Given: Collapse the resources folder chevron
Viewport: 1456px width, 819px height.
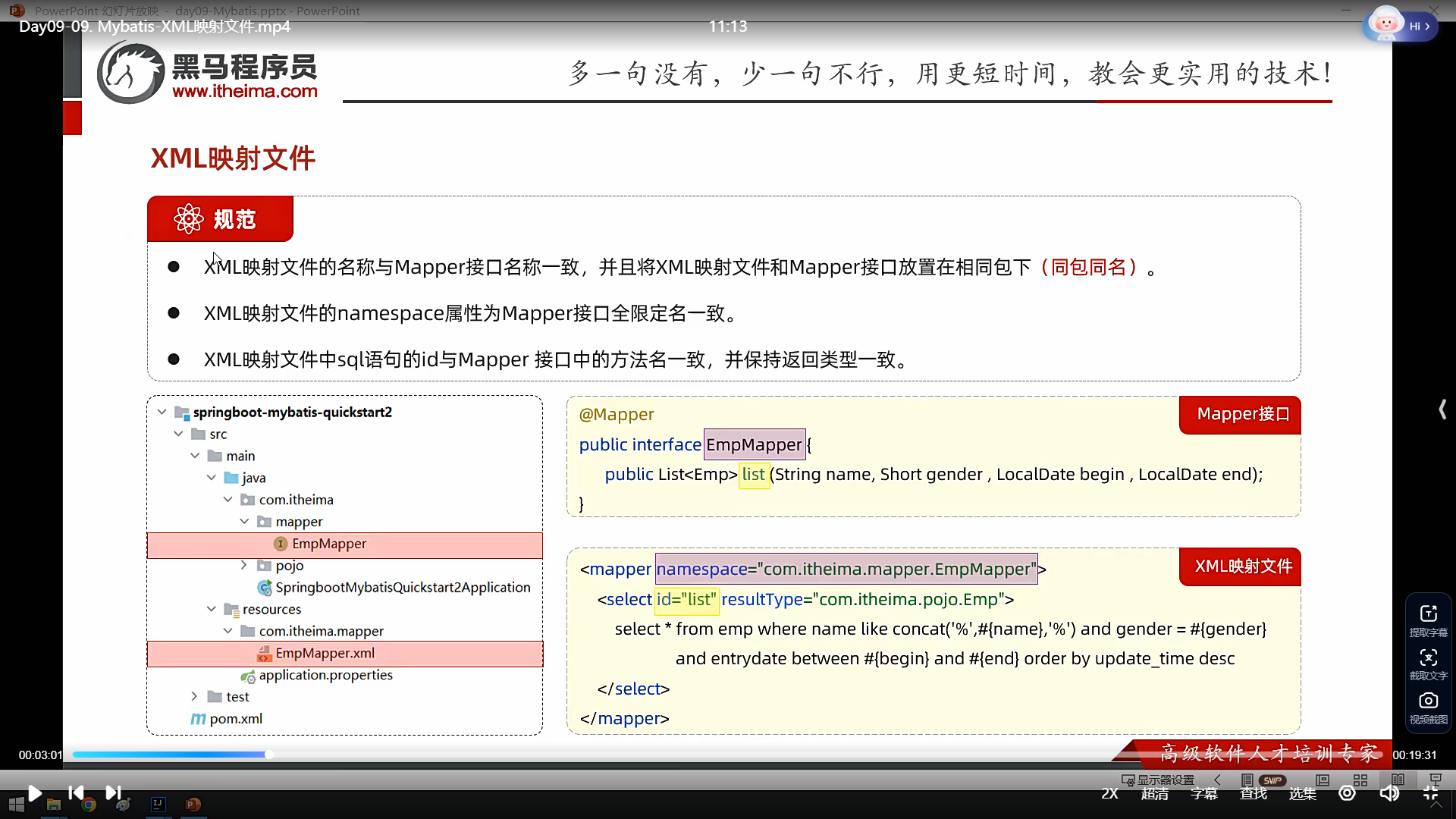Looking at the screenshot, I should 212,609.
